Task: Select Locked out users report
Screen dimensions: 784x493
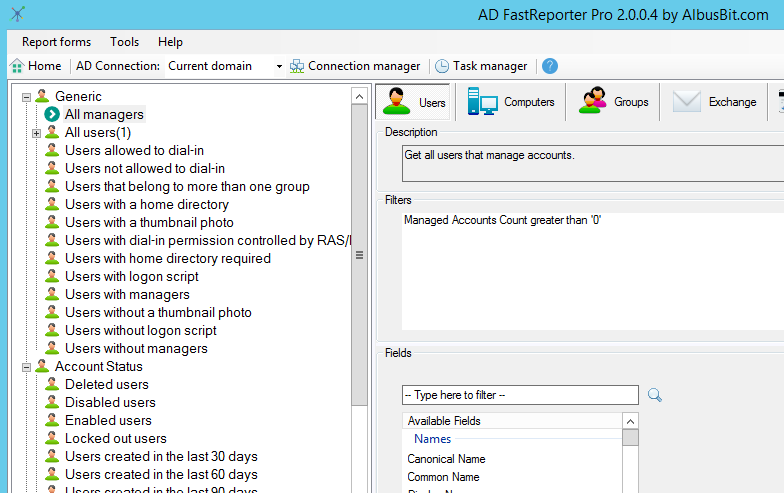Action: [x=115, y=438]
